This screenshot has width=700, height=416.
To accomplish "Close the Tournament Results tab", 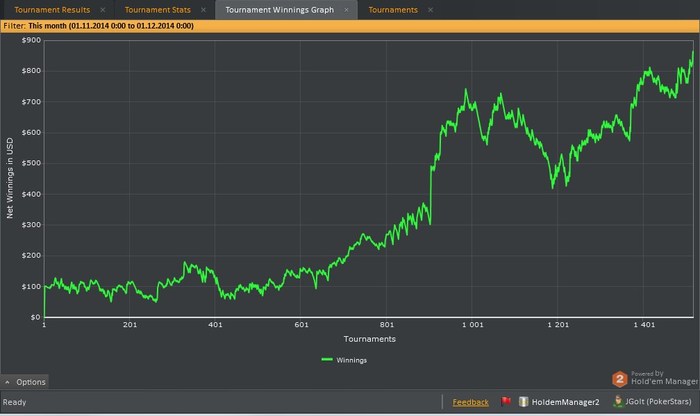I will pyautogui.click(x=103, y=10).
